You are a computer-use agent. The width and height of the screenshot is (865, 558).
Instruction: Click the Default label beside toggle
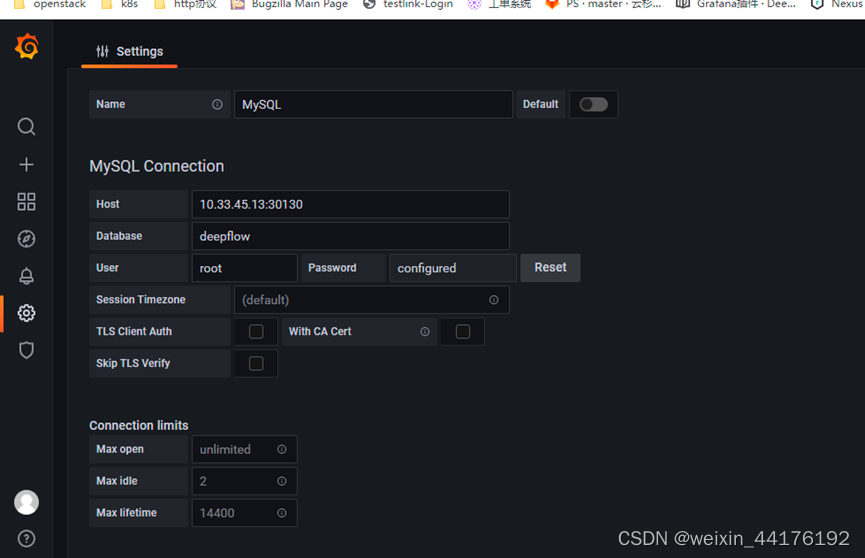tap(541, 104)
